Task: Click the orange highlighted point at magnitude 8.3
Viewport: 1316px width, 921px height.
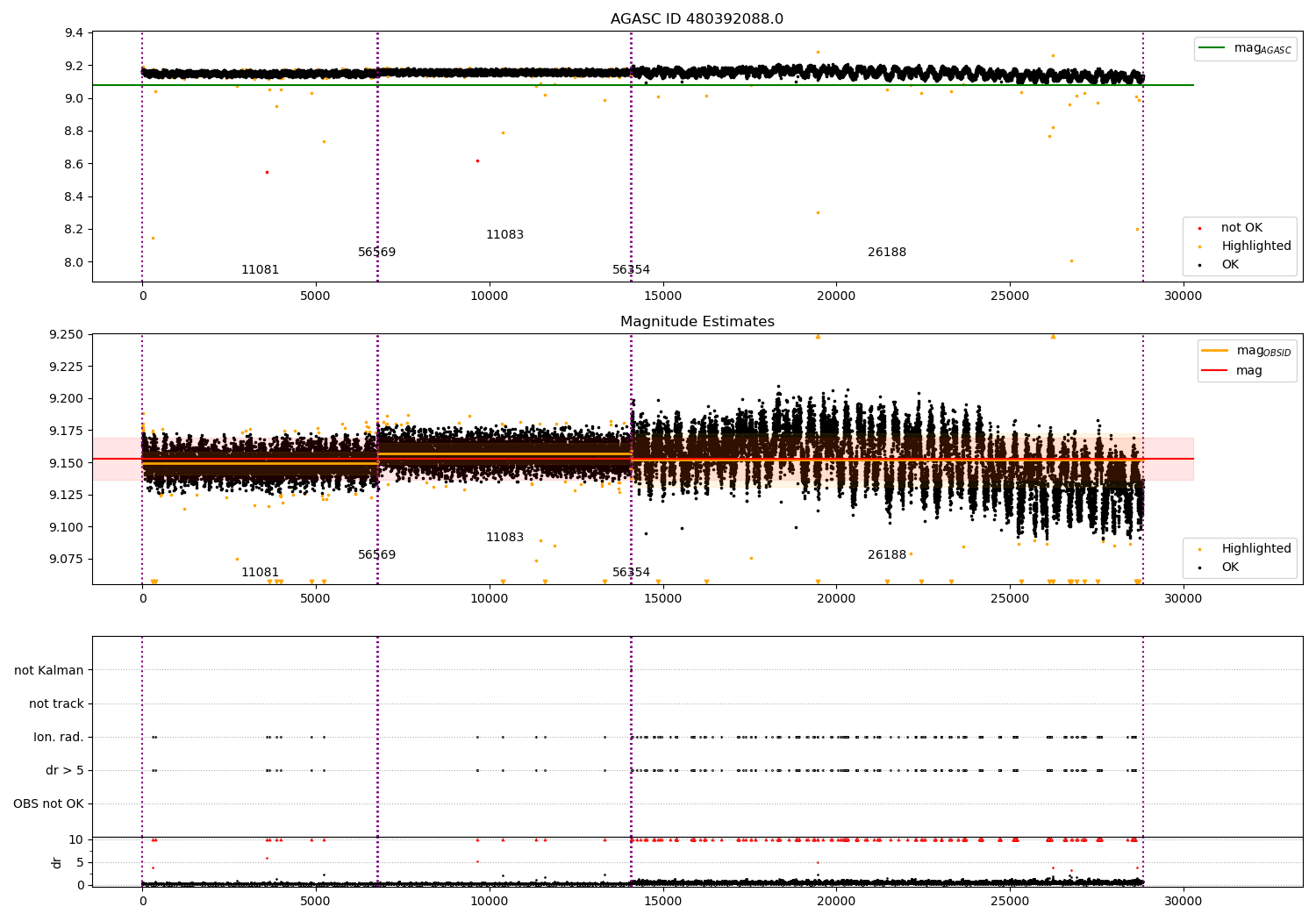Action: pyautogui.click(x=818, y=212)
